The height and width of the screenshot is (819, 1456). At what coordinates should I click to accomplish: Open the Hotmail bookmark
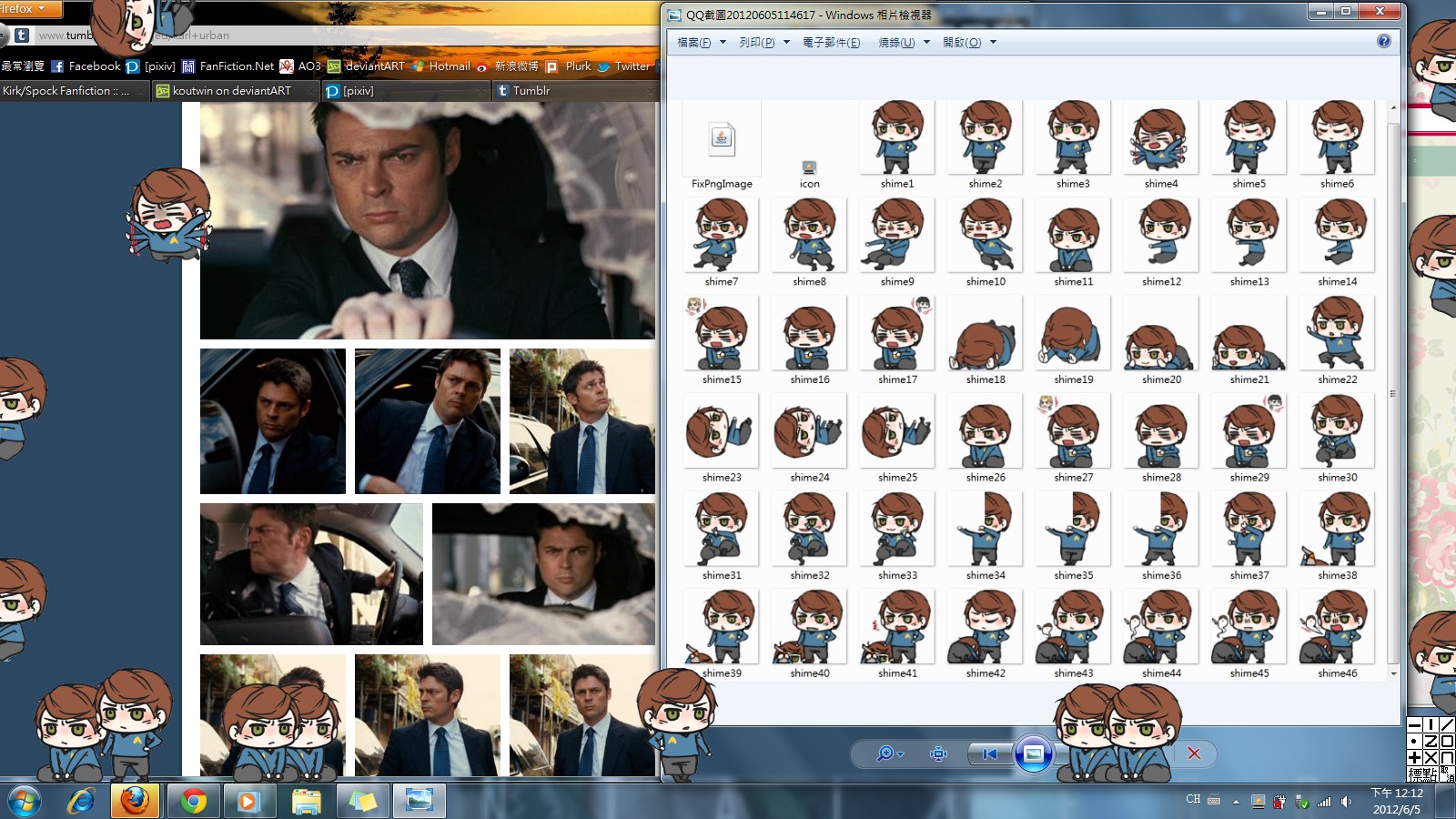[x=440, y=66]
